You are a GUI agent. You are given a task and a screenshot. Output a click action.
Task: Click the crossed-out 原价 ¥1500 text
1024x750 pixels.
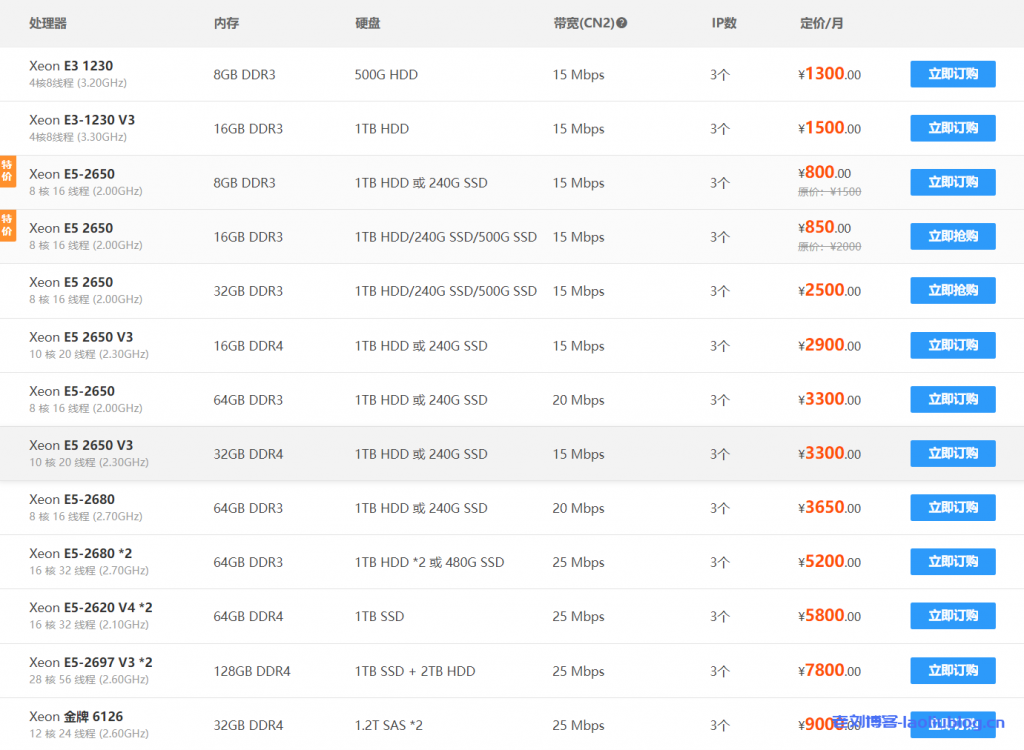coord(829,192)
